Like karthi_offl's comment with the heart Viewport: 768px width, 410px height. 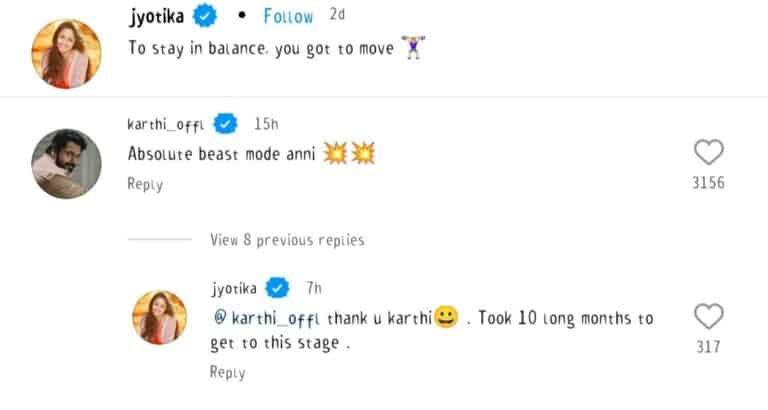pyautogui.click(x=708, y=153)
